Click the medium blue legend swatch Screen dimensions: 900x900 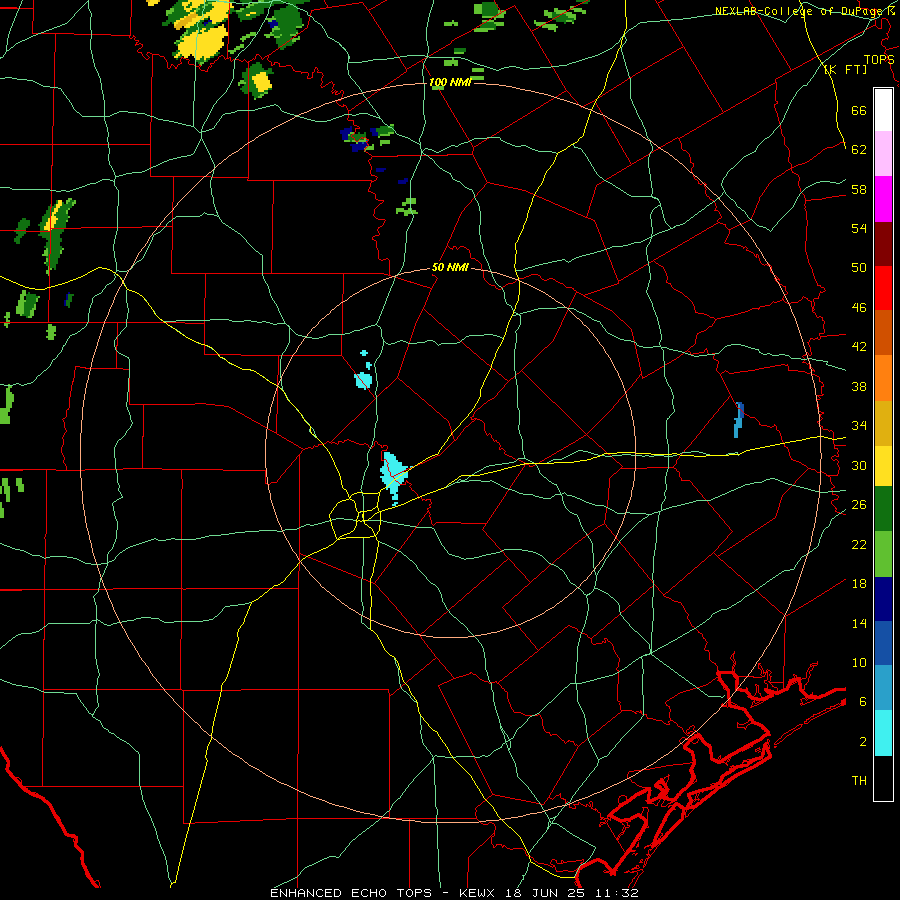tap(883, 643)
